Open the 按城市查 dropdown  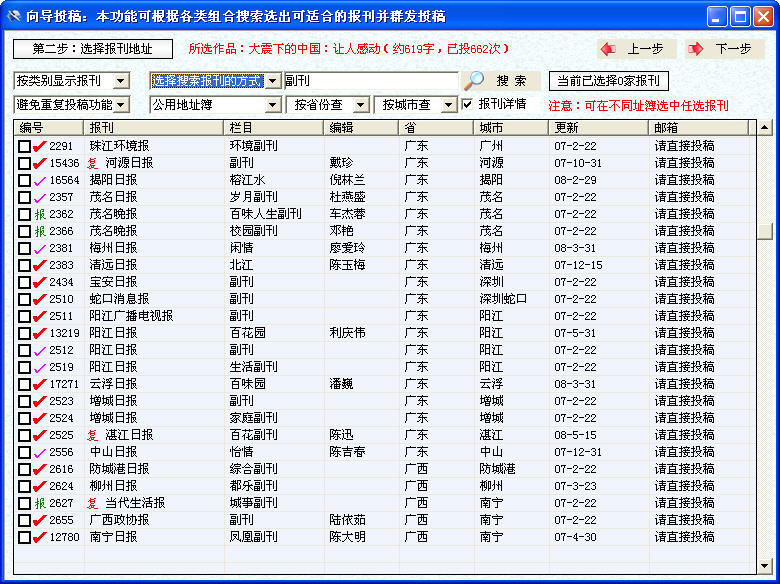(x=449, y=105)
